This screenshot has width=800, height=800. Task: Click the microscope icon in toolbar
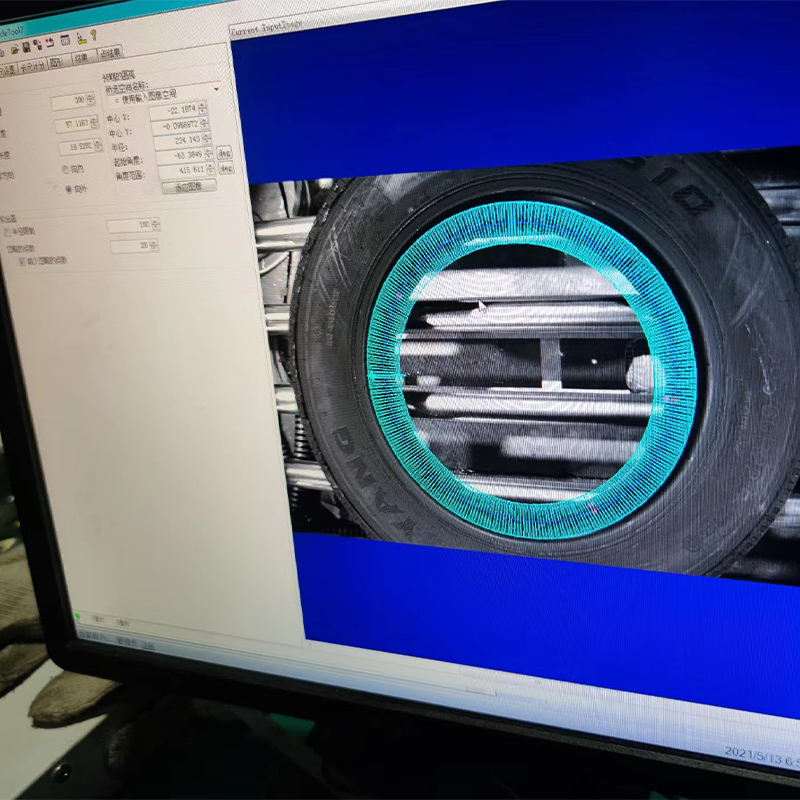[x=81, y=39]
